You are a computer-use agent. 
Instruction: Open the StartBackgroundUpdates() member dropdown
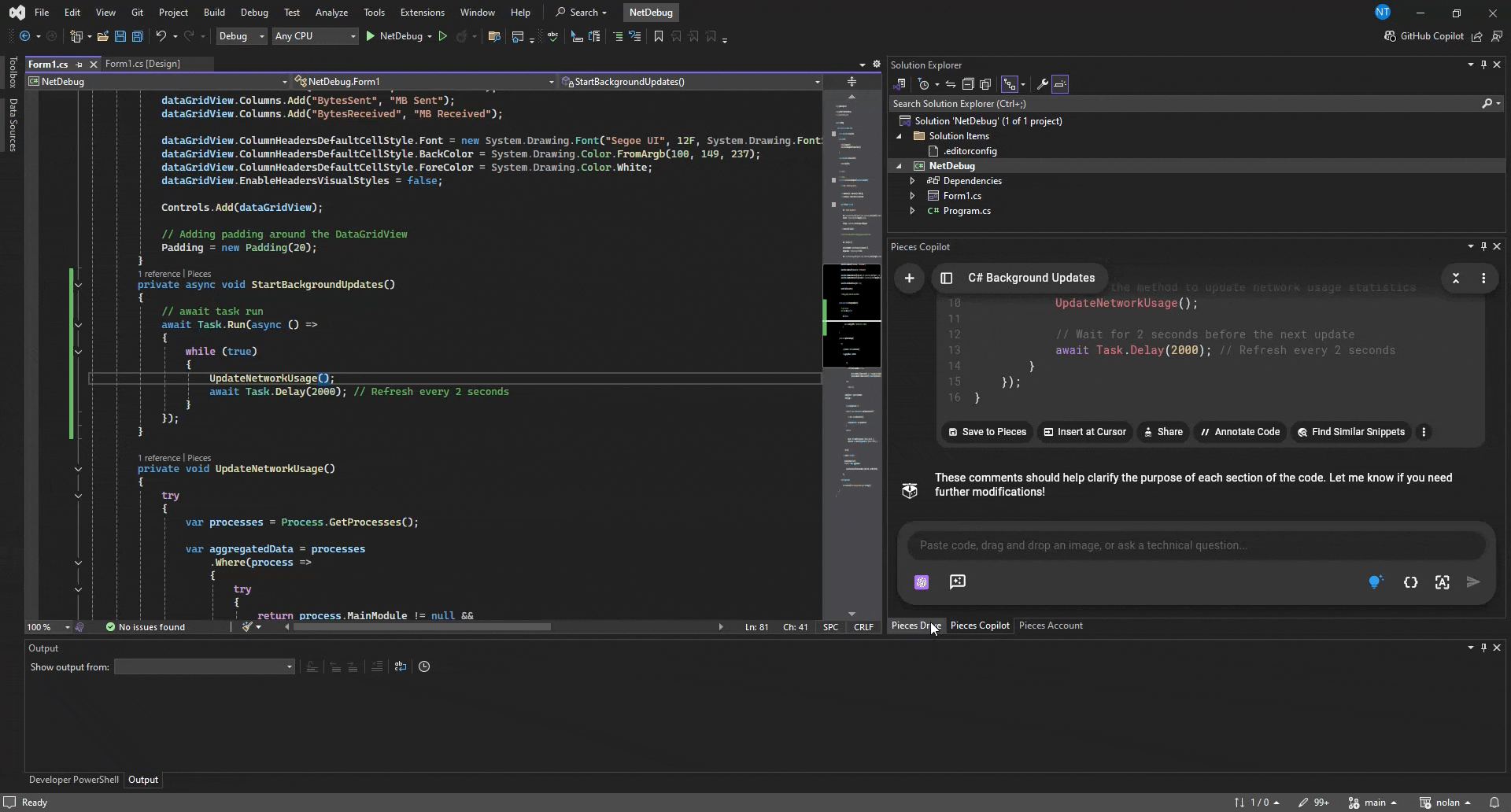pyautogui.click(x=691, y=82)
